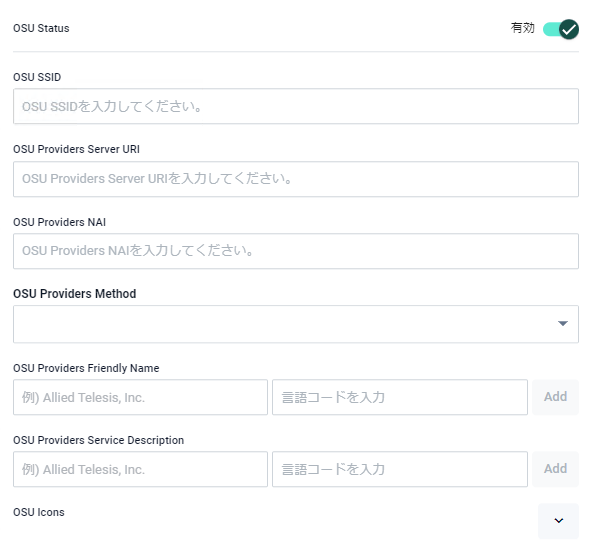Click the OSU Icons label
Viewport: 593px width, 559px height.
[x=39, y=512]
